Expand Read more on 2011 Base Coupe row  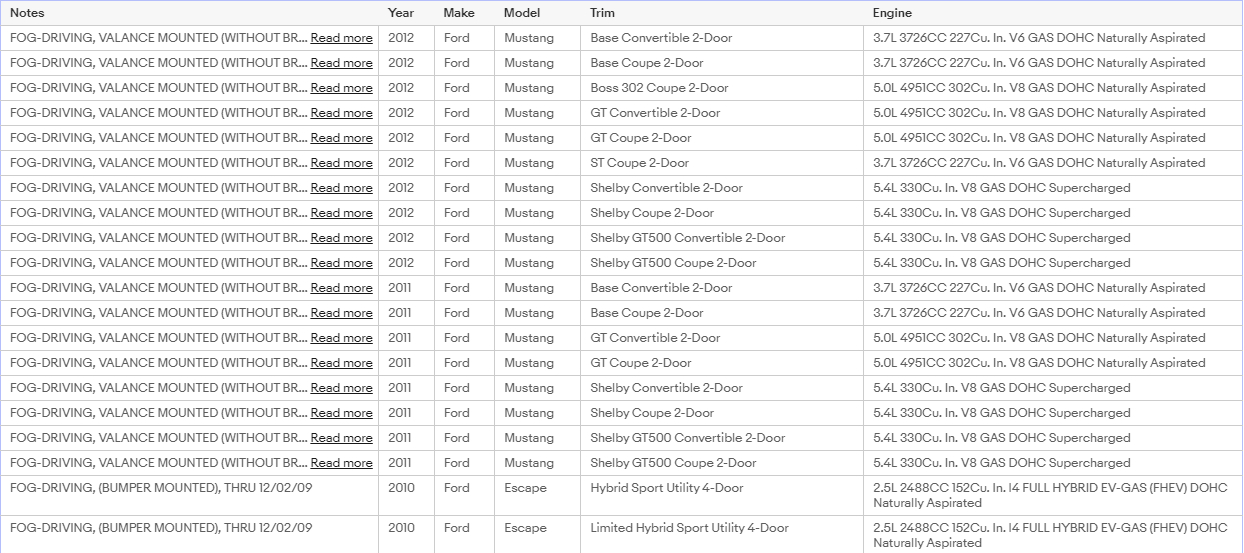(x=341, y=313)
